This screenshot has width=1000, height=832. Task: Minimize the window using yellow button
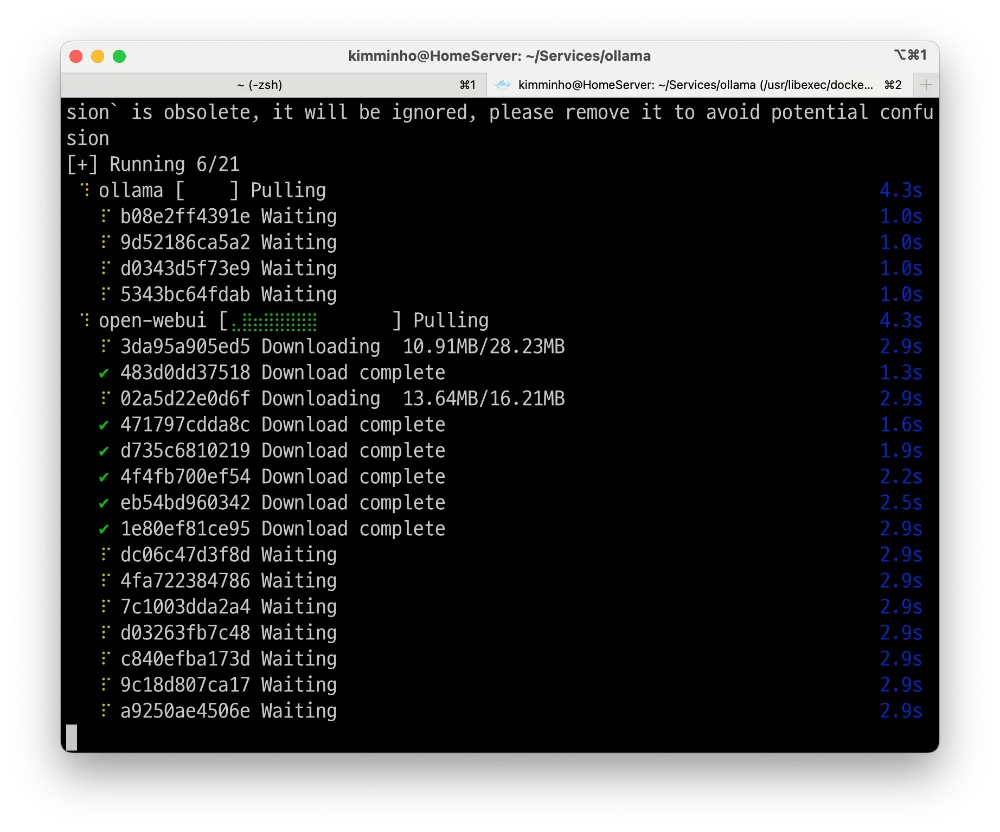pos(98,56)
